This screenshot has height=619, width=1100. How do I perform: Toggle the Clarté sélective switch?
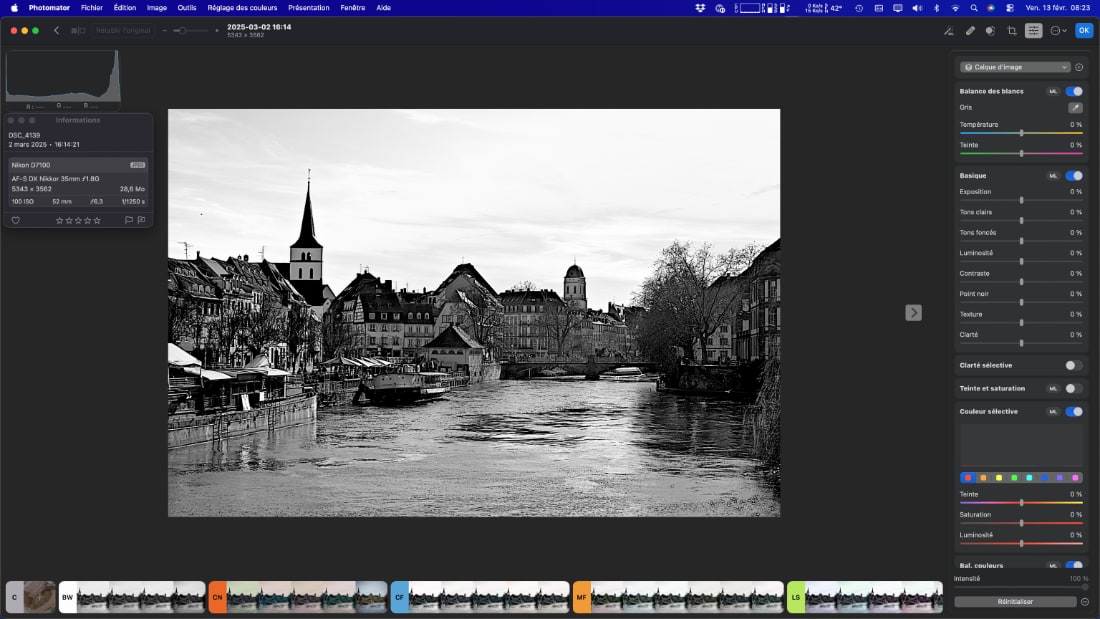click(1073, 365)
